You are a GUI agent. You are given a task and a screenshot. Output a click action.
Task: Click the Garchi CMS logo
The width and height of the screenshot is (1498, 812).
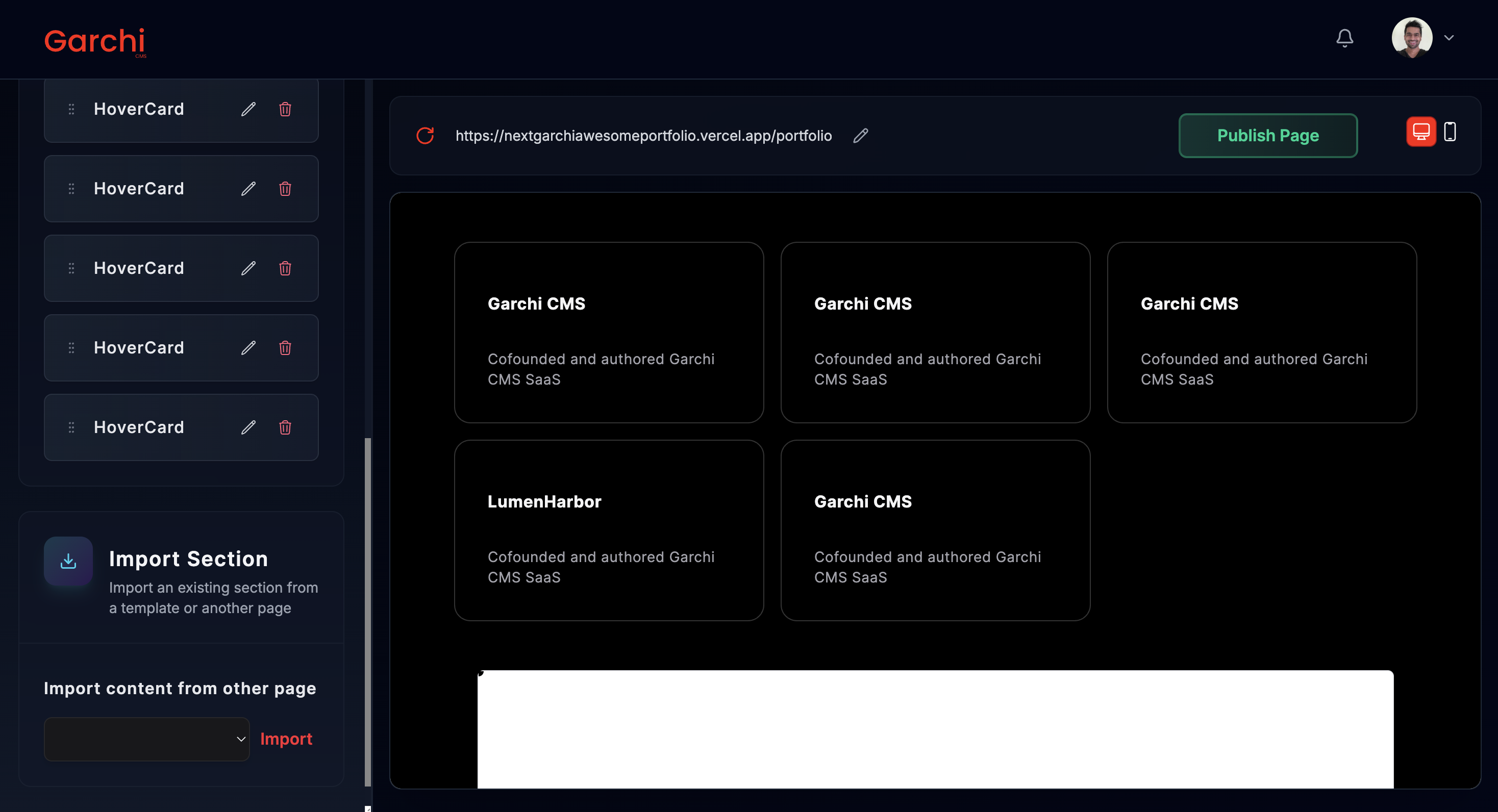(x=95, y=42)
